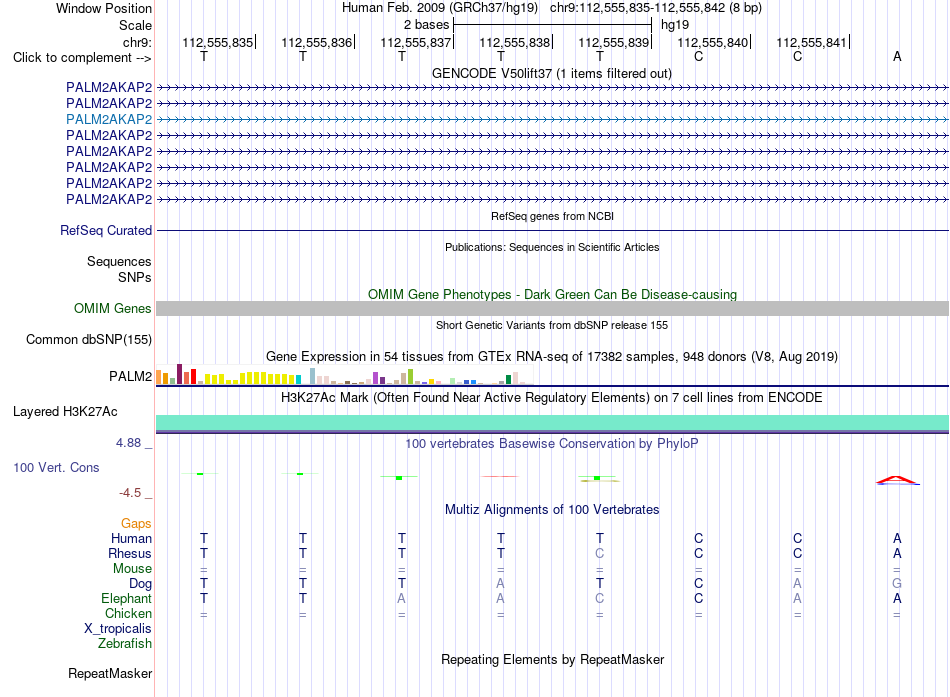
Task: Click the -4.5 PhyloP lower scale value
Action: click(130, 493)
